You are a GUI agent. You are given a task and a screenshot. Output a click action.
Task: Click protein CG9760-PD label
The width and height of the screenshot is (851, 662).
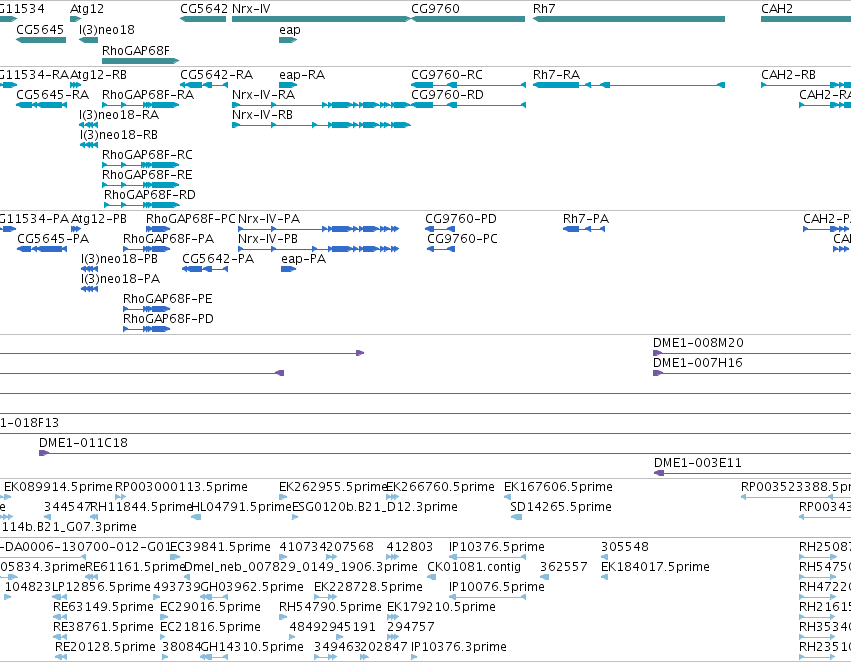click(461, 219)
